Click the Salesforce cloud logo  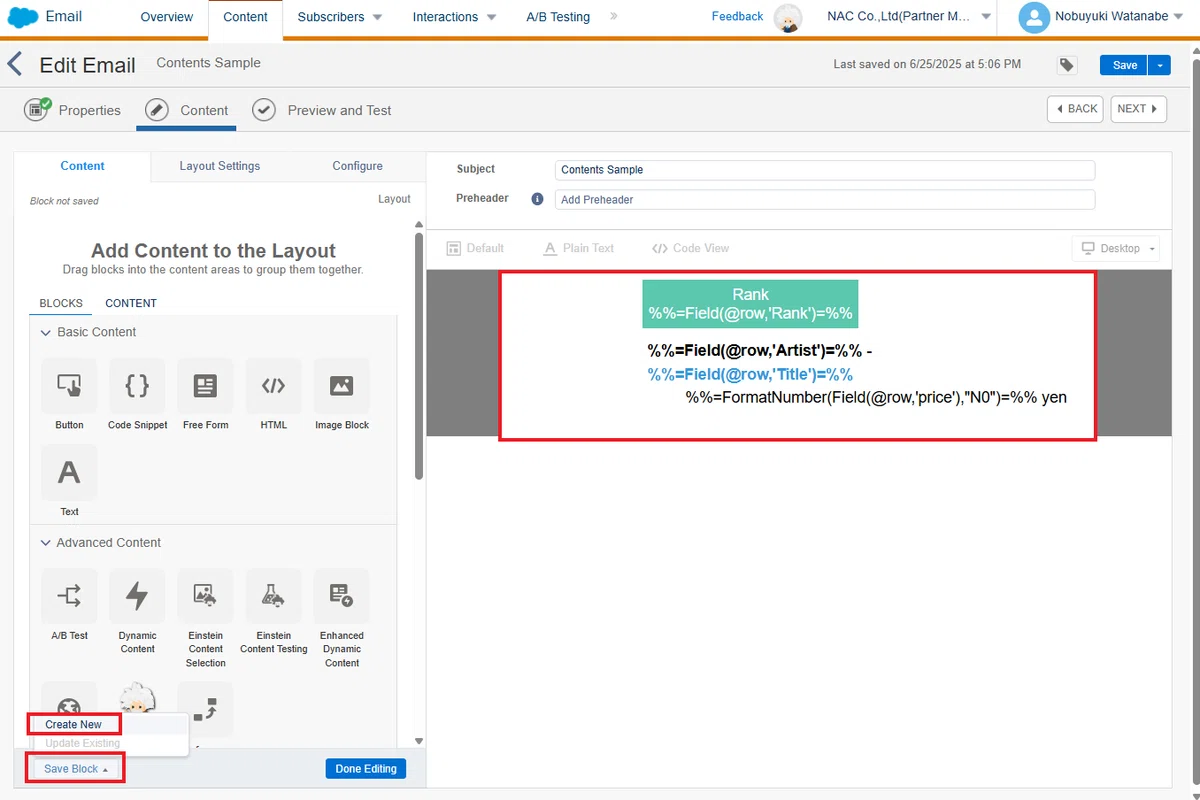23,17
